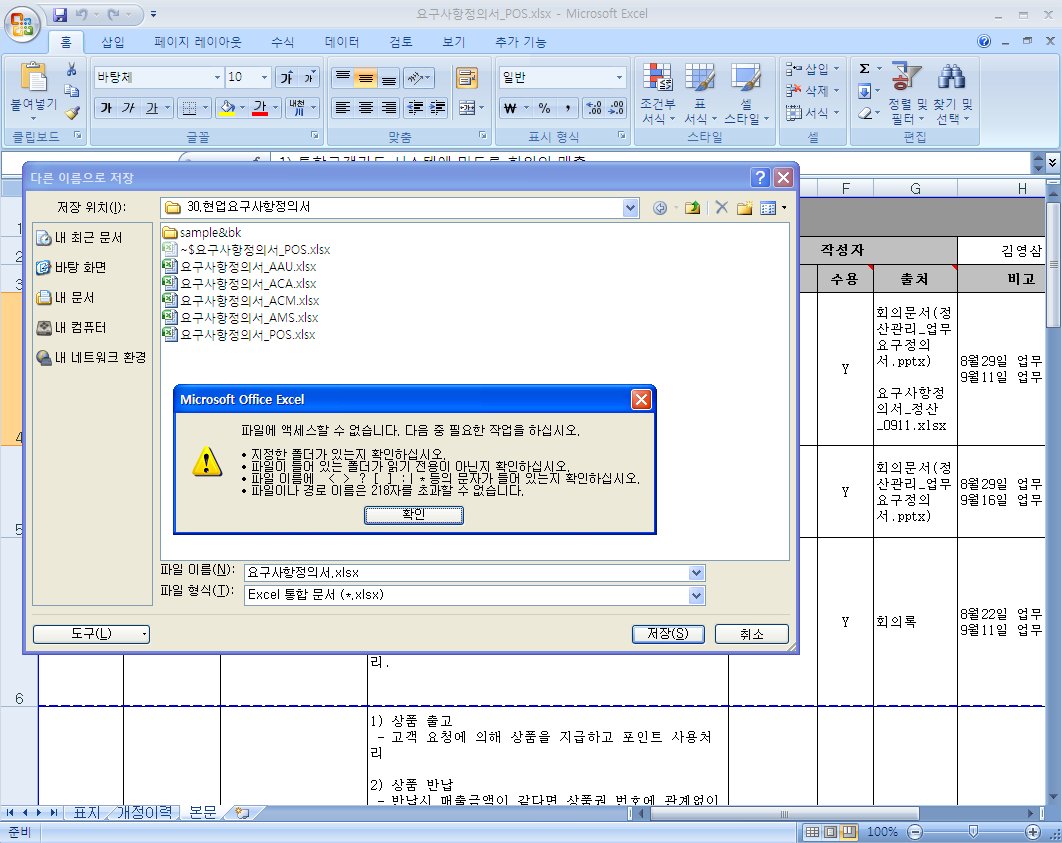Click the new folder icon in save dialog
Screen dimensions: 1062x843
[x=744, y=208]
